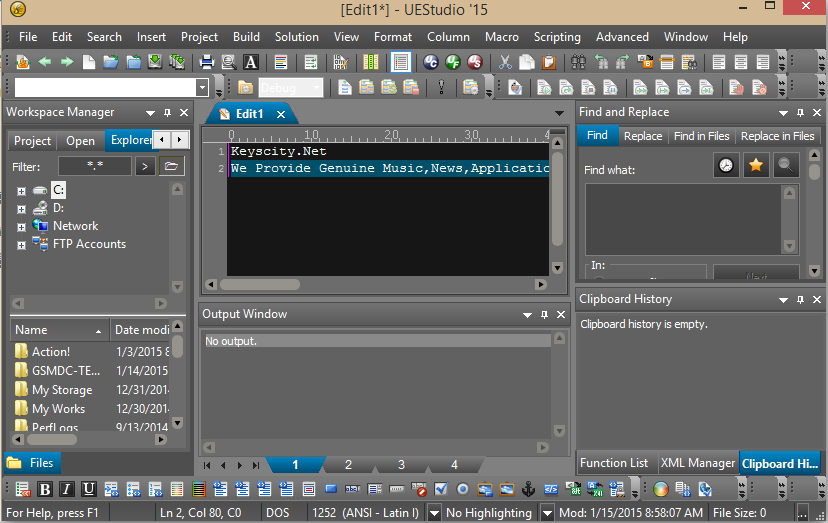The height and width of the screenshot is (523, 828).
Task: Toggle the word wrap icon
Action: pyautogui.click(x=310, y=62)
